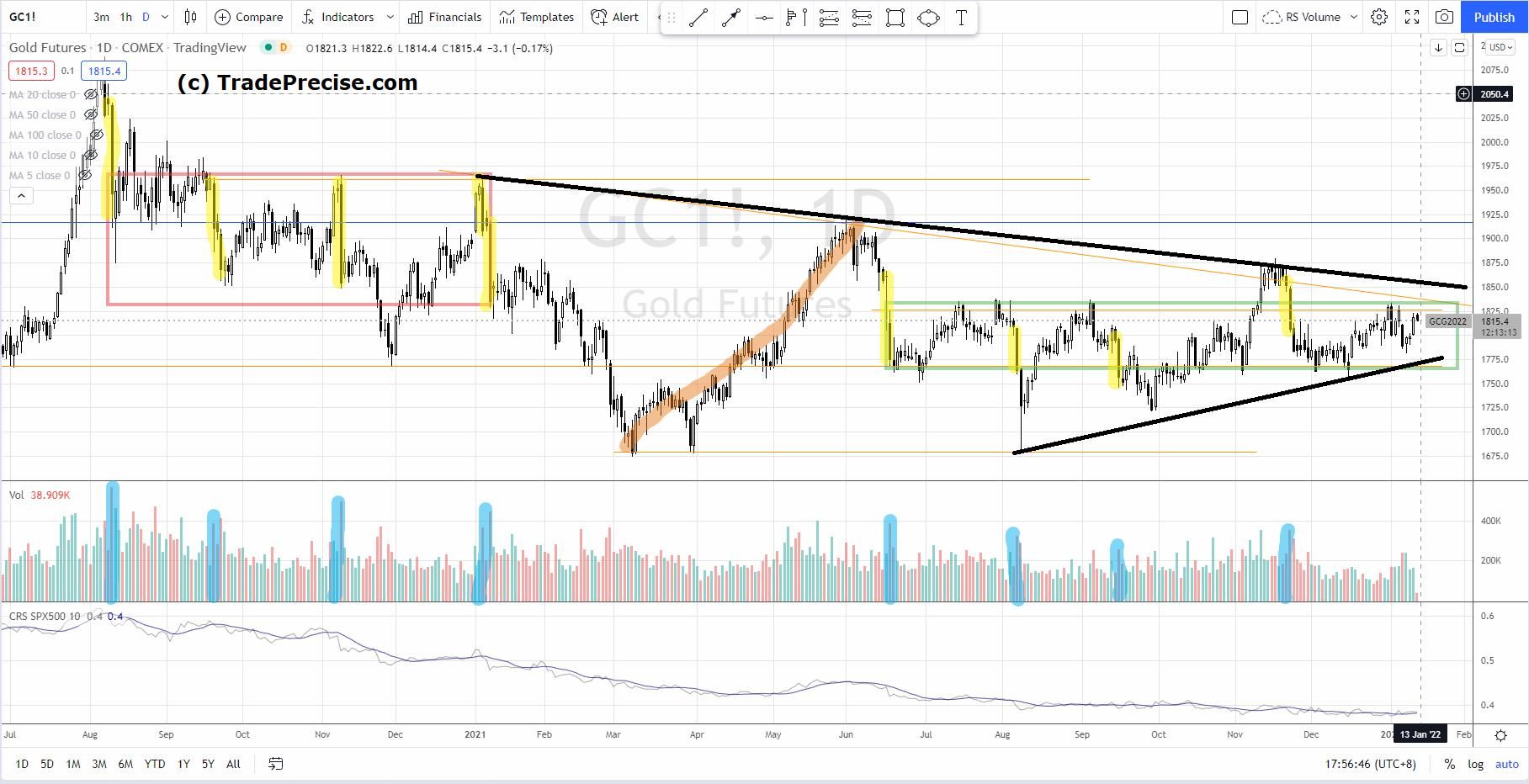Select the Rectangle drawing tool
The image size is (1529, 784).
click(895, 17)
